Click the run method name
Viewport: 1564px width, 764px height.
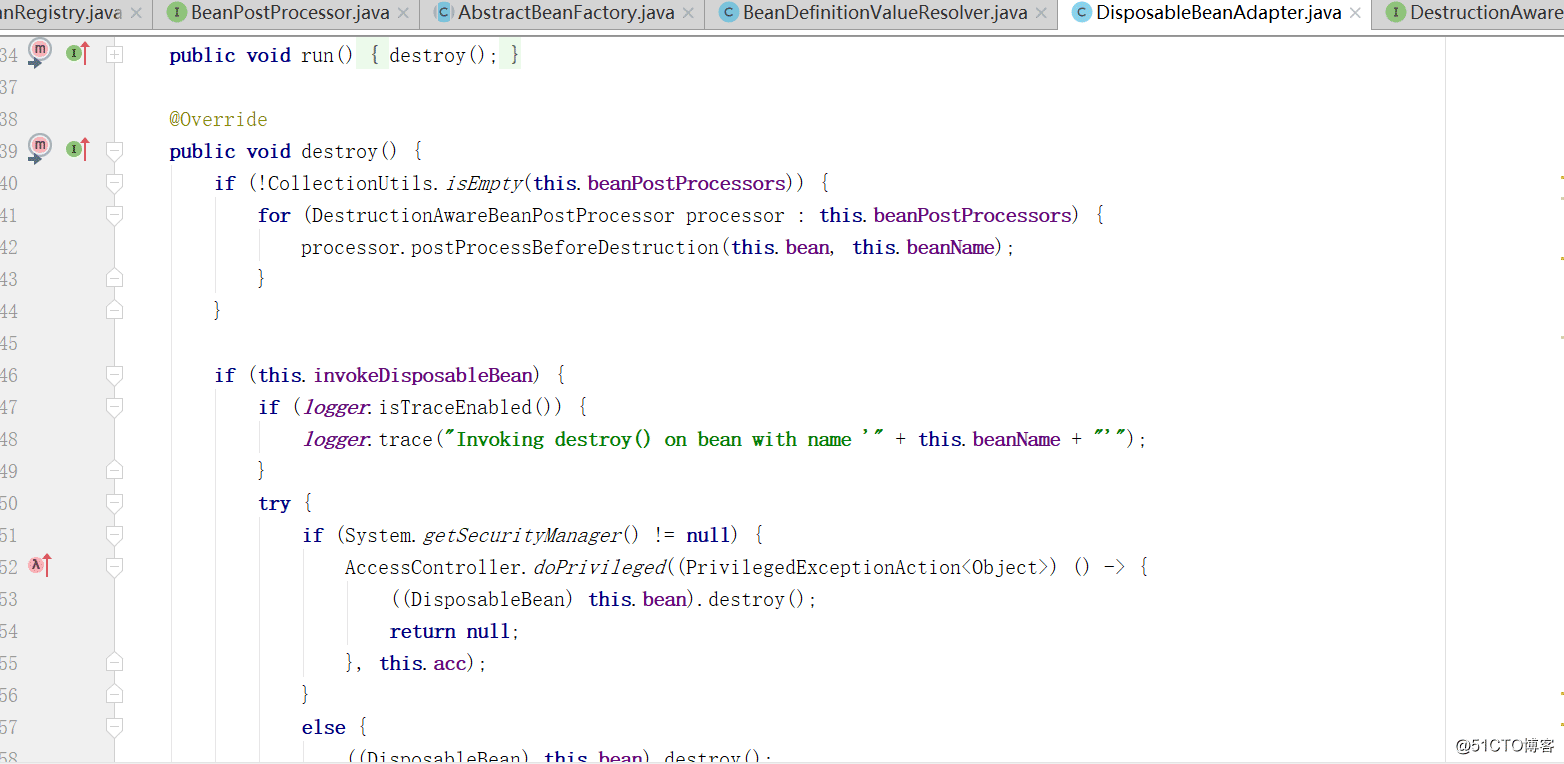click(318, 55)
